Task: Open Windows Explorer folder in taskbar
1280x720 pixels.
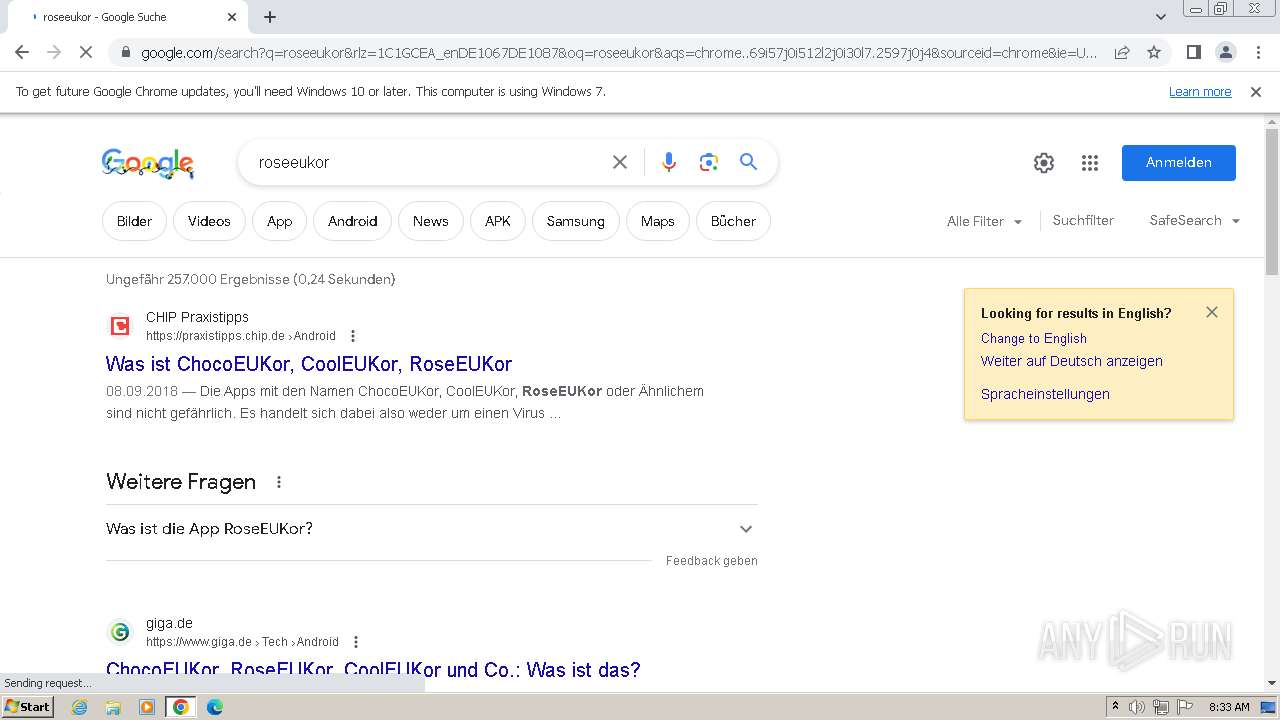Action: click(x=113, y=707)
